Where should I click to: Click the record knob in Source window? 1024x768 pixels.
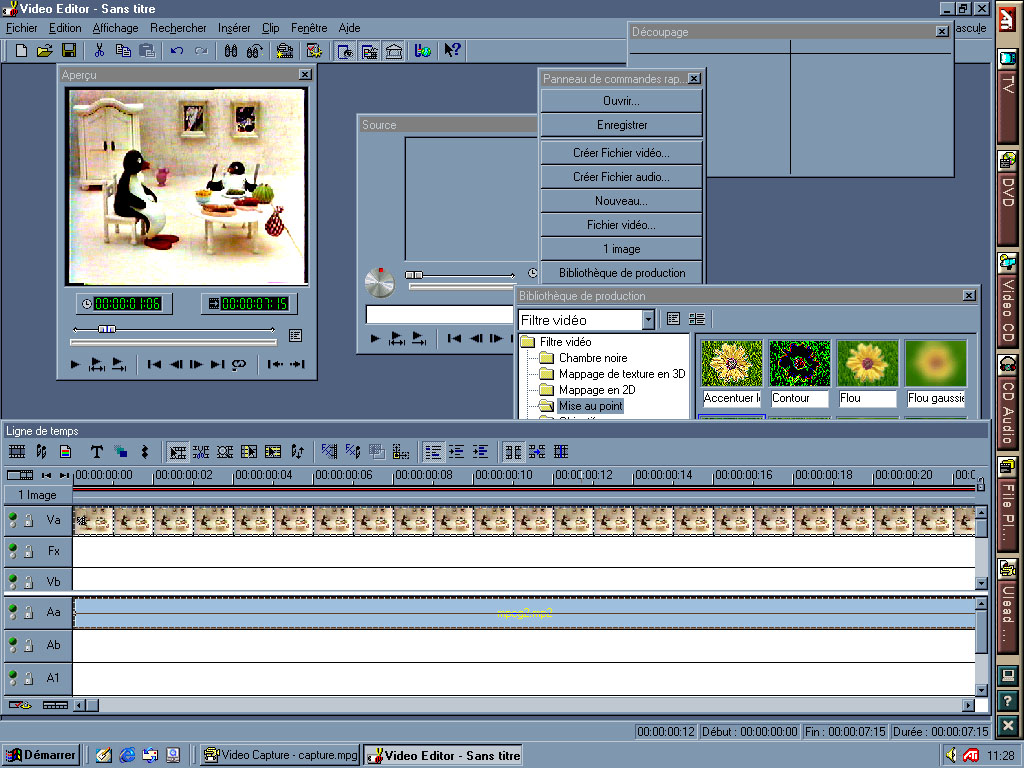pyautogui.click(x=379, y=283)
